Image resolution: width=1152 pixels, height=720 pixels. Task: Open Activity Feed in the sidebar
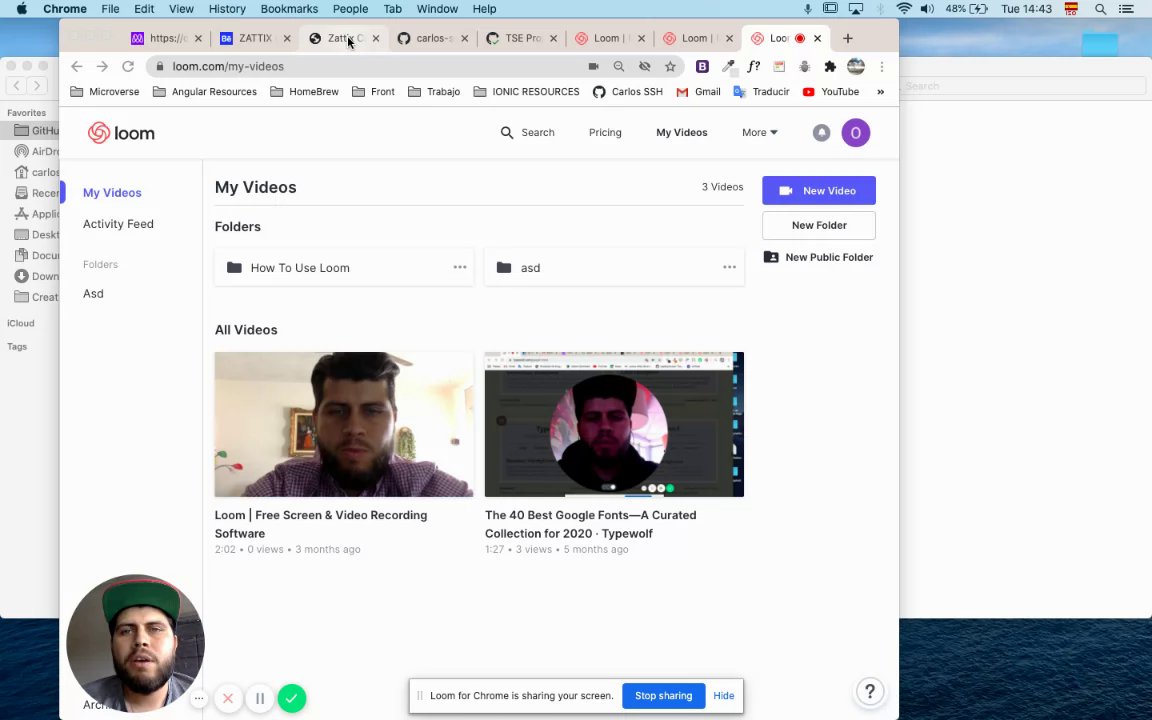tap(118, 224)
